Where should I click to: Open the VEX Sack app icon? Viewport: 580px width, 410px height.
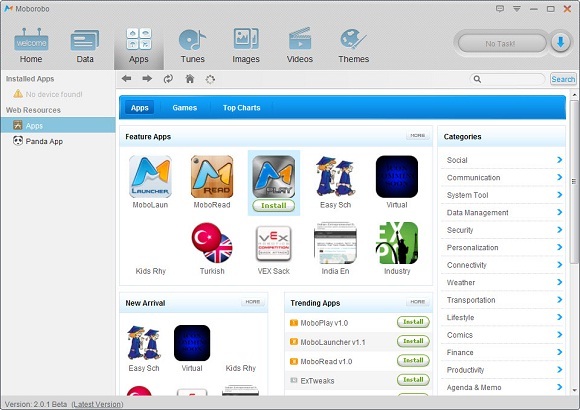[x=274, y=243]
